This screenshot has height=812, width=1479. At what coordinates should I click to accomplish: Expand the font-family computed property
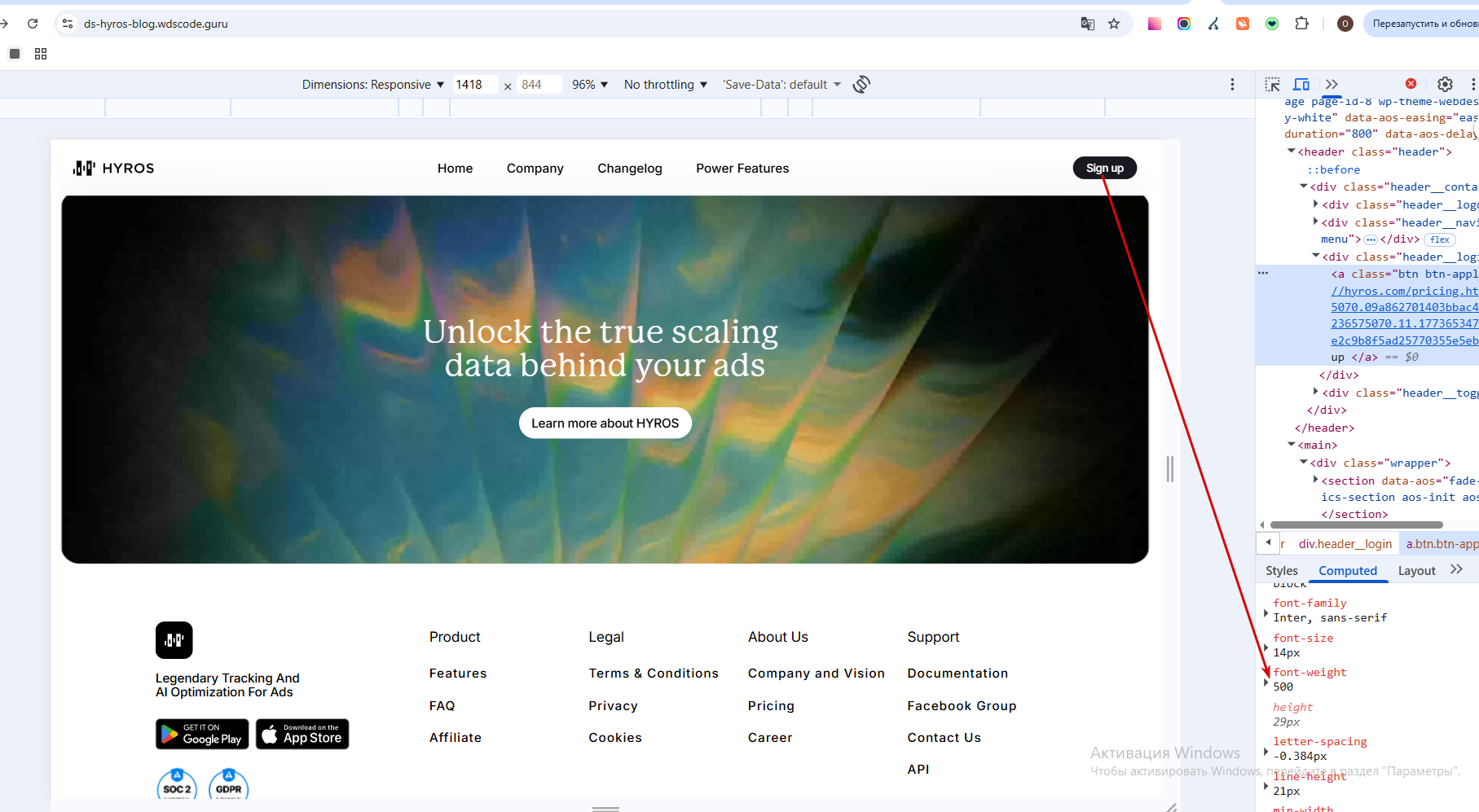(x=1266, y=612)
